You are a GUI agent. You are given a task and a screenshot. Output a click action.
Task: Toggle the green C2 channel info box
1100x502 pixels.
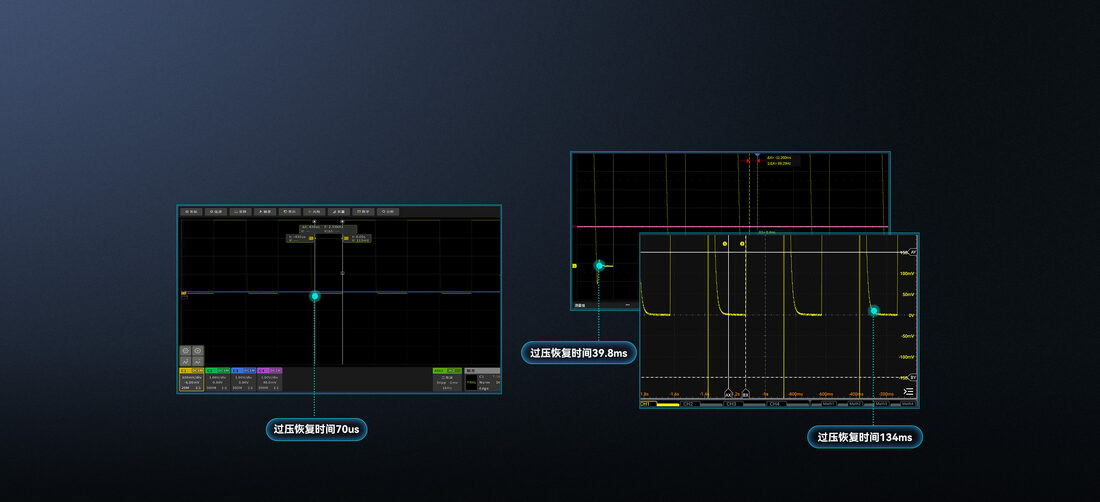coord(217,379)
